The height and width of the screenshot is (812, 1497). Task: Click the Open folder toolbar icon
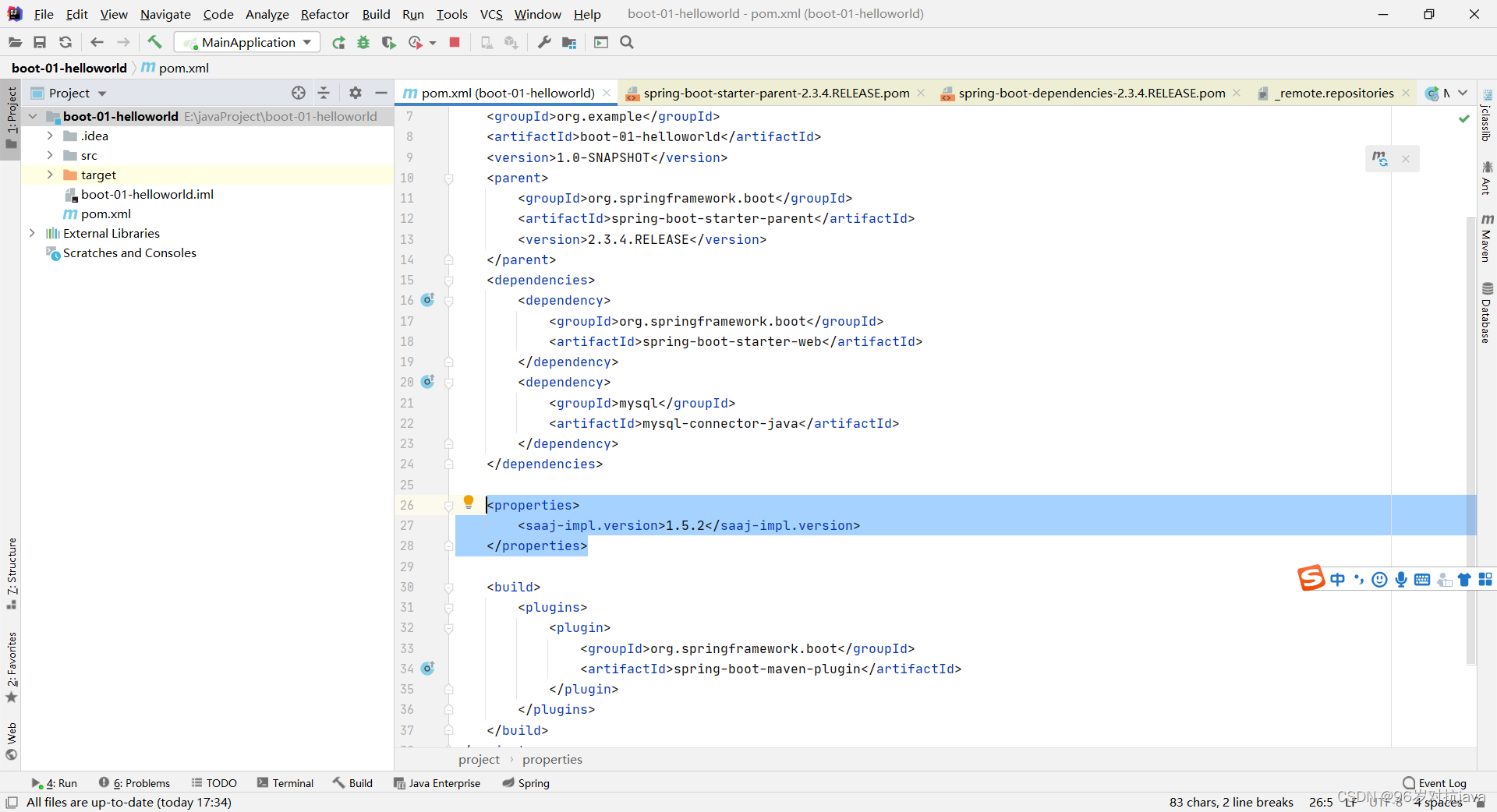click(x=15, y=42)
